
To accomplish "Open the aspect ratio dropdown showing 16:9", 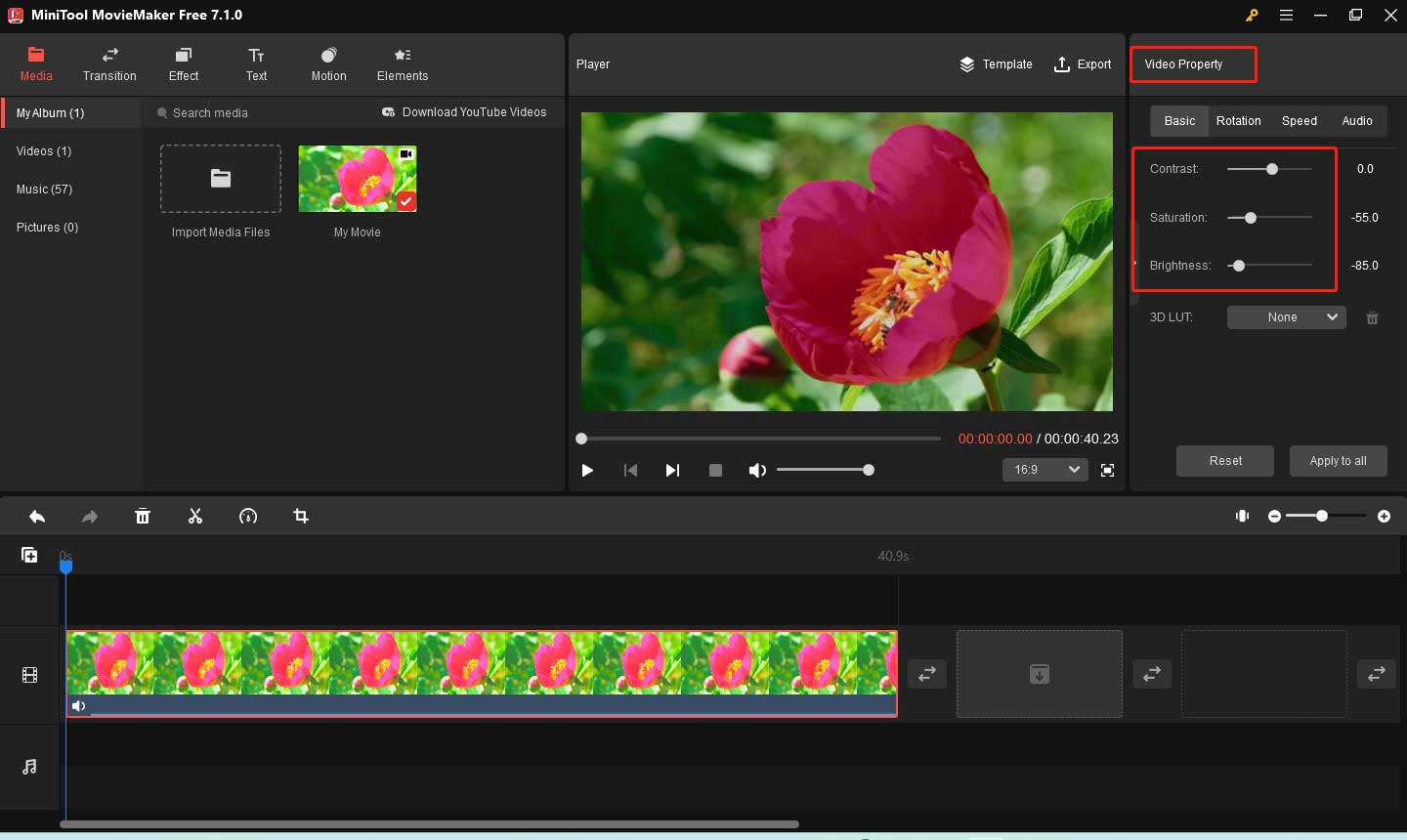I will 1045,470.
